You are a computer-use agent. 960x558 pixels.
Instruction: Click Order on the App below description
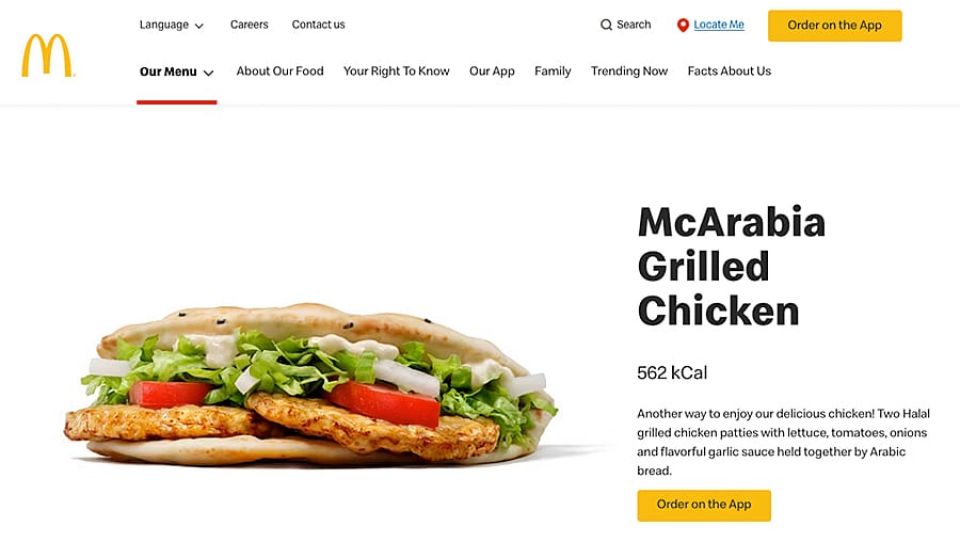point(704,505)
